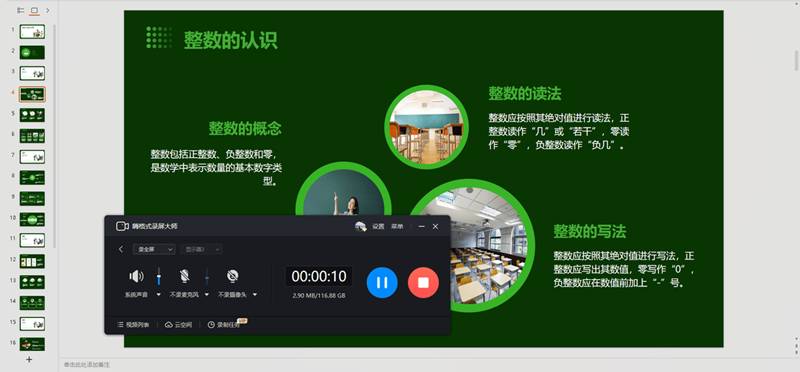Collapse slide panel with the chevron arrow
Viewport: 800px width, 372px height.
click(x=47, y=10)
